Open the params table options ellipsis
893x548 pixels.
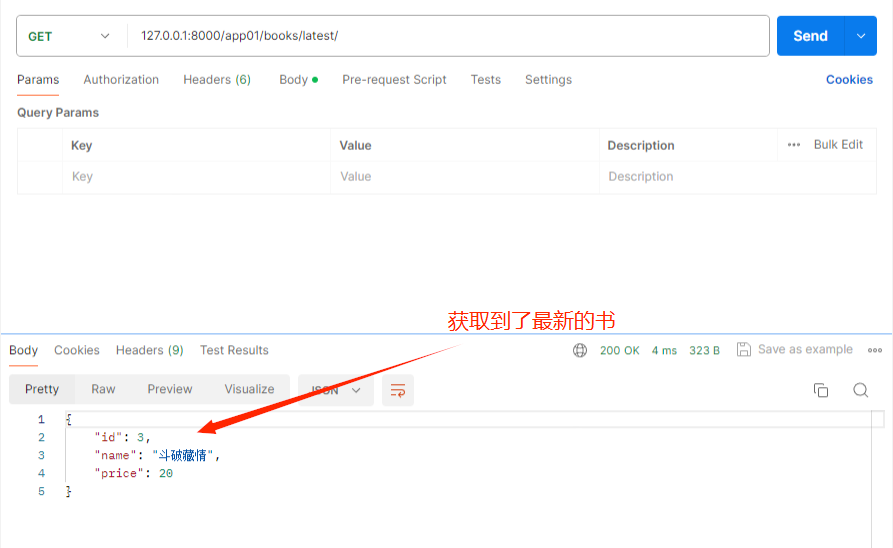(794, 145)
